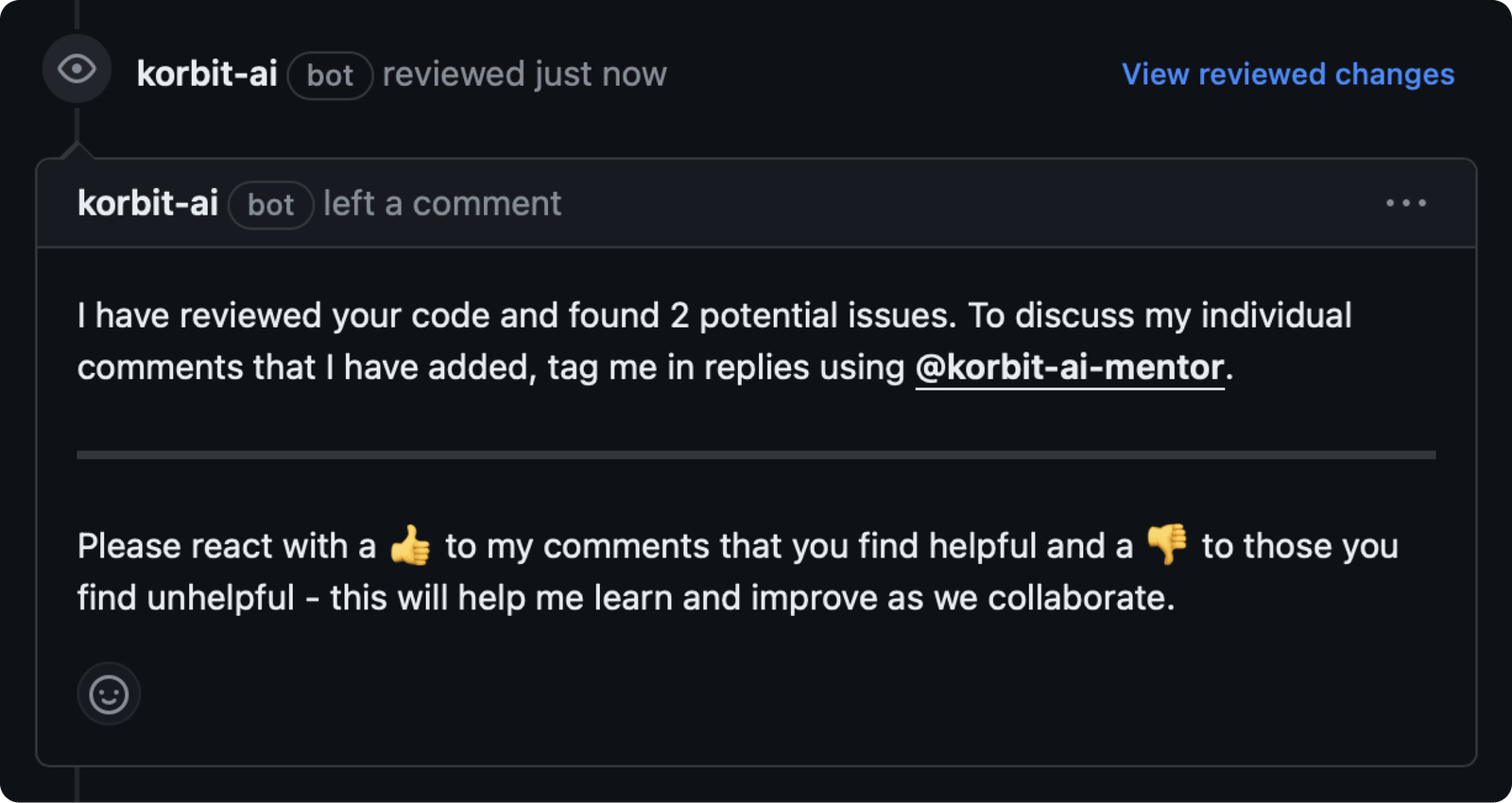
Task: Click the comment box pointer caret
Action: click(x=77, y=150)
